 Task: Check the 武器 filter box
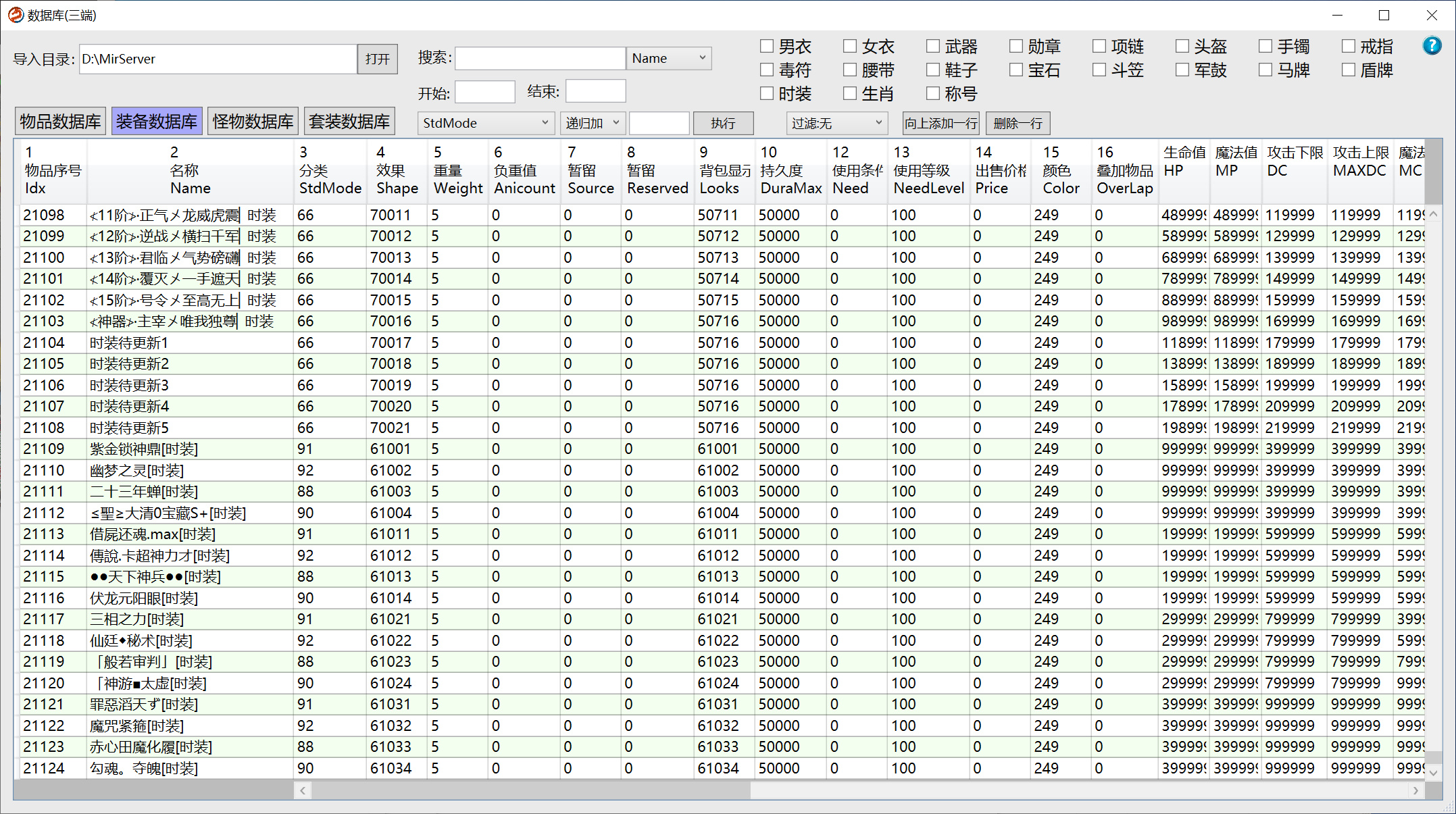(x=933, y=46)
